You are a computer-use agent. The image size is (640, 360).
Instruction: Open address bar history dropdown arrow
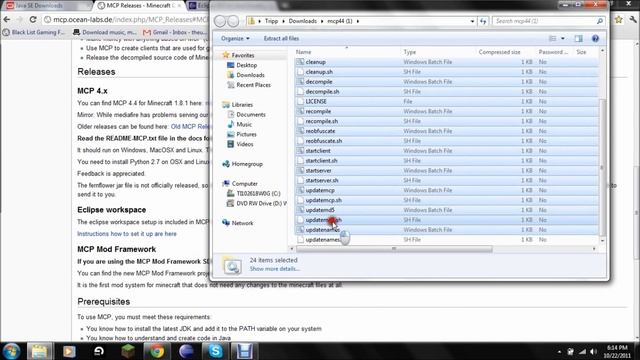pyautogui.click(x=472, y=21)
